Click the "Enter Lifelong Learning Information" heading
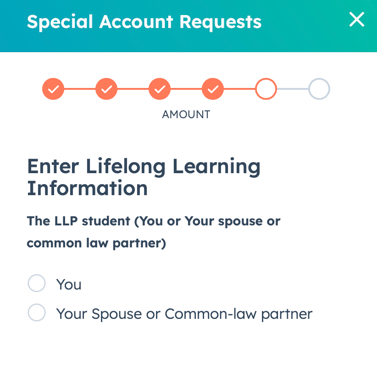This screenshot has width=377, height=372. pos(144,177)
